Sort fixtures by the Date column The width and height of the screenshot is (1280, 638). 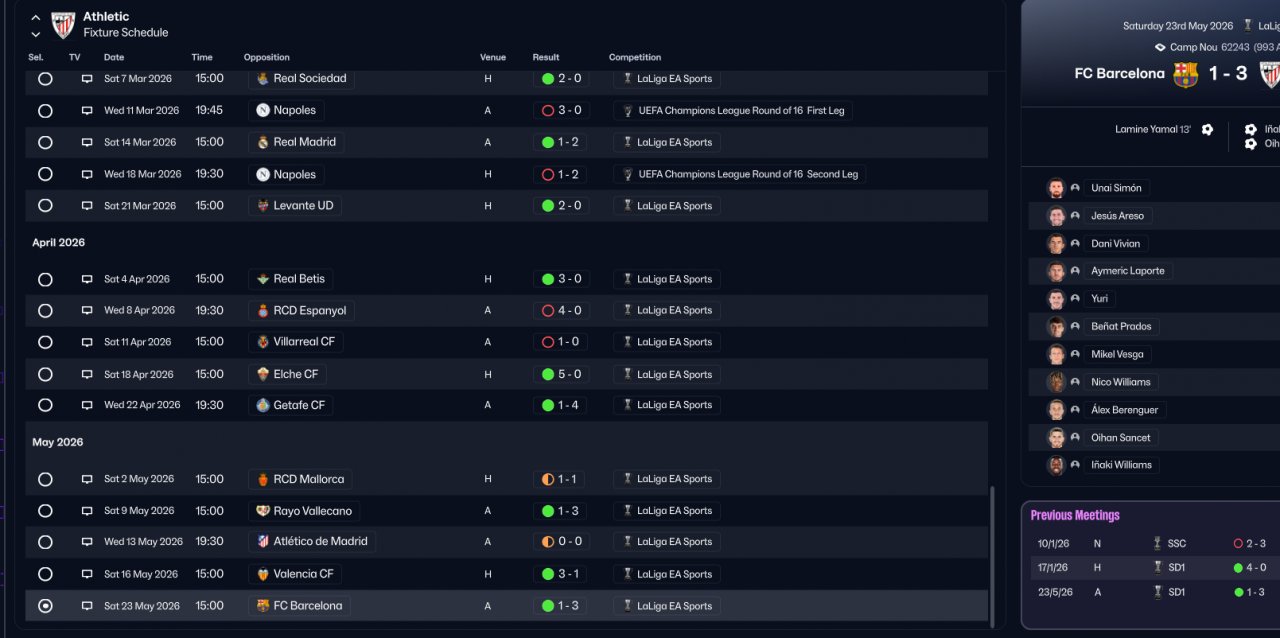click(x=114, y=57)
